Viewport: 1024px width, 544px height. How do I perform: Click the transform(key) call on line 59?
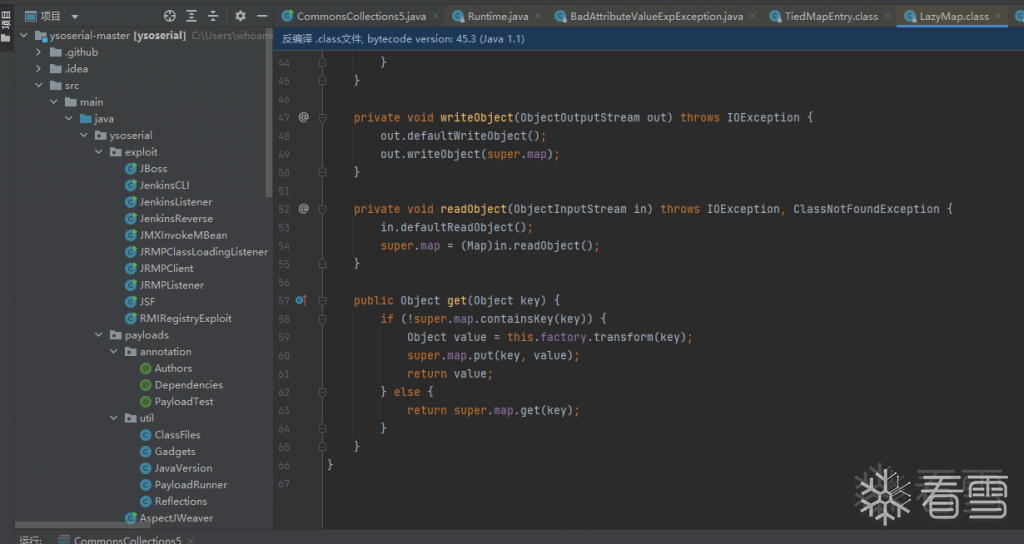639,337
